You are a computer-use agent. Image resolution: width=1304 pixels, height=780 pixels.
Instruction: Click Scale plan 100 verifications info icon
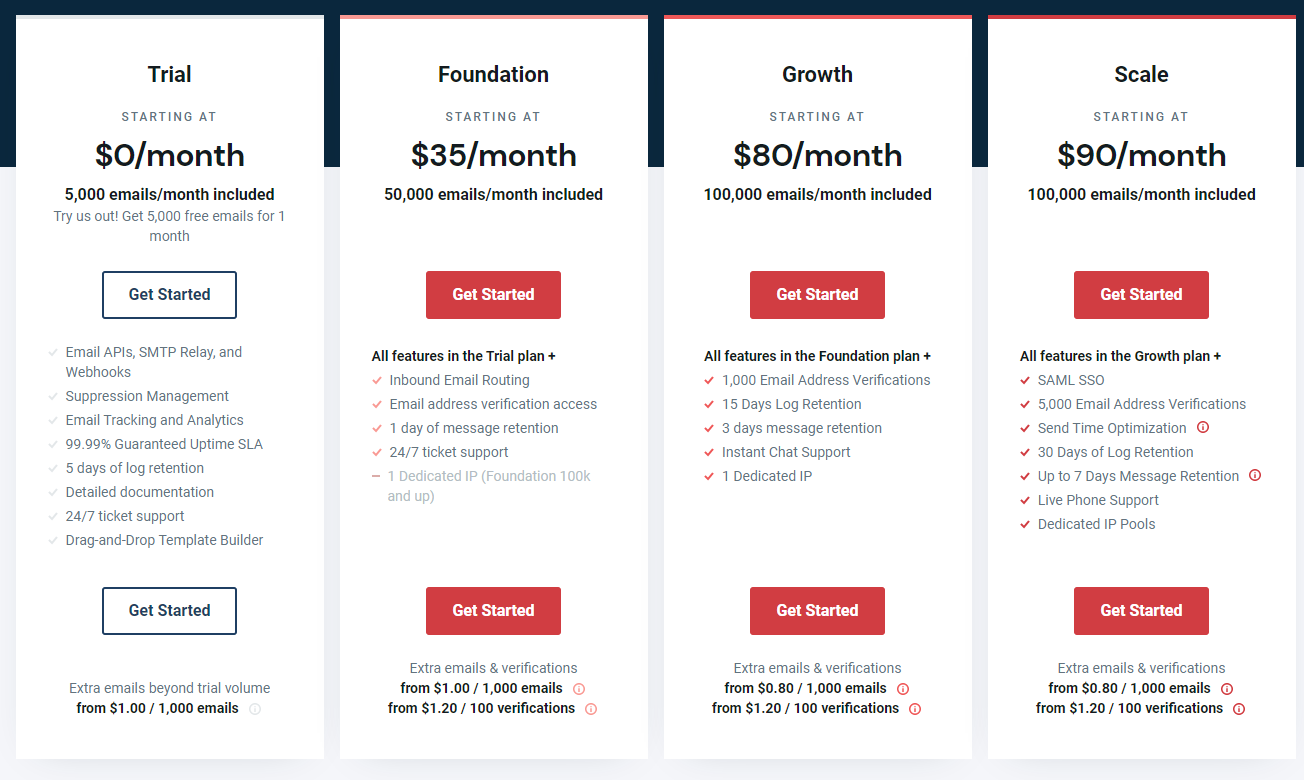click(1239, 709)
